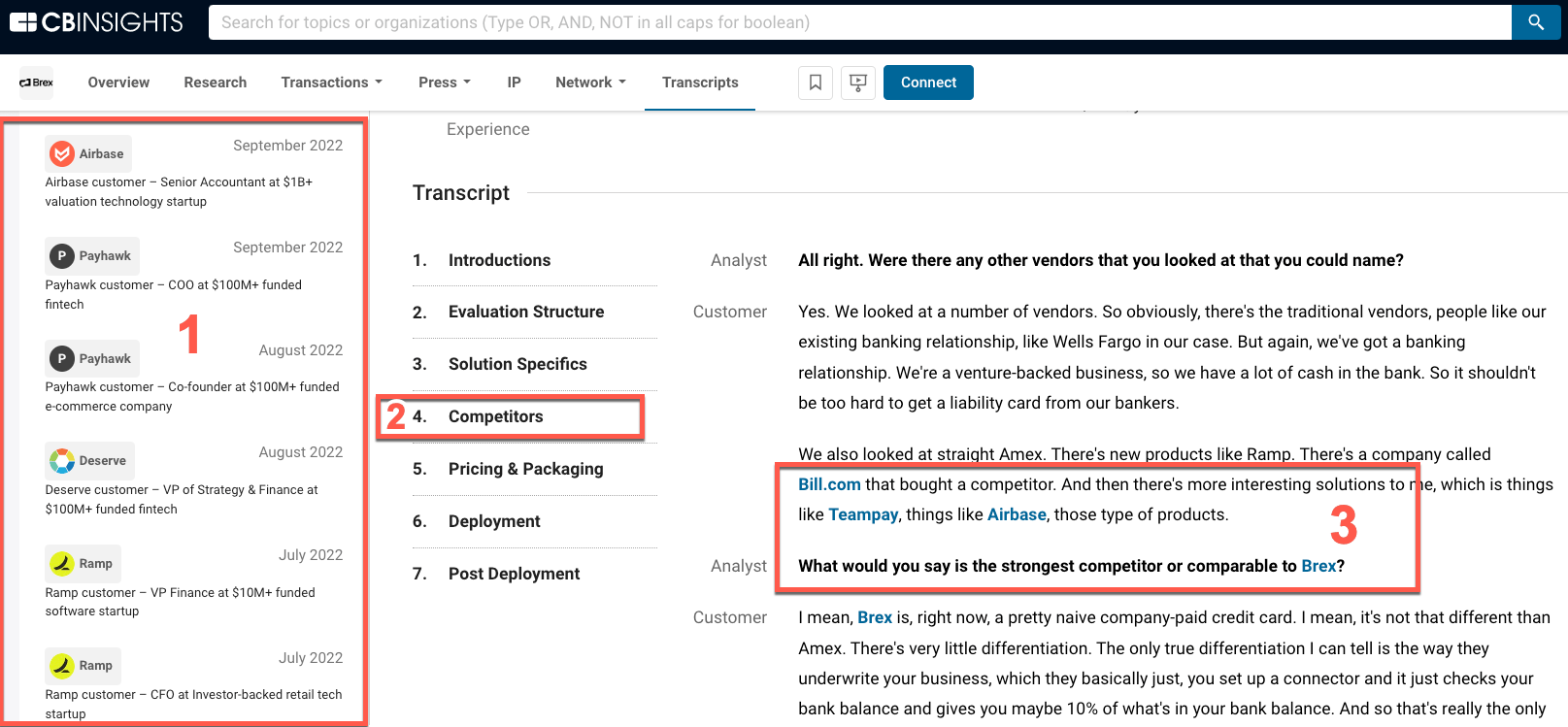Expand the Transactions dropdown
Viewport: 1568px width, 727px height.
(x=331, y=83)
